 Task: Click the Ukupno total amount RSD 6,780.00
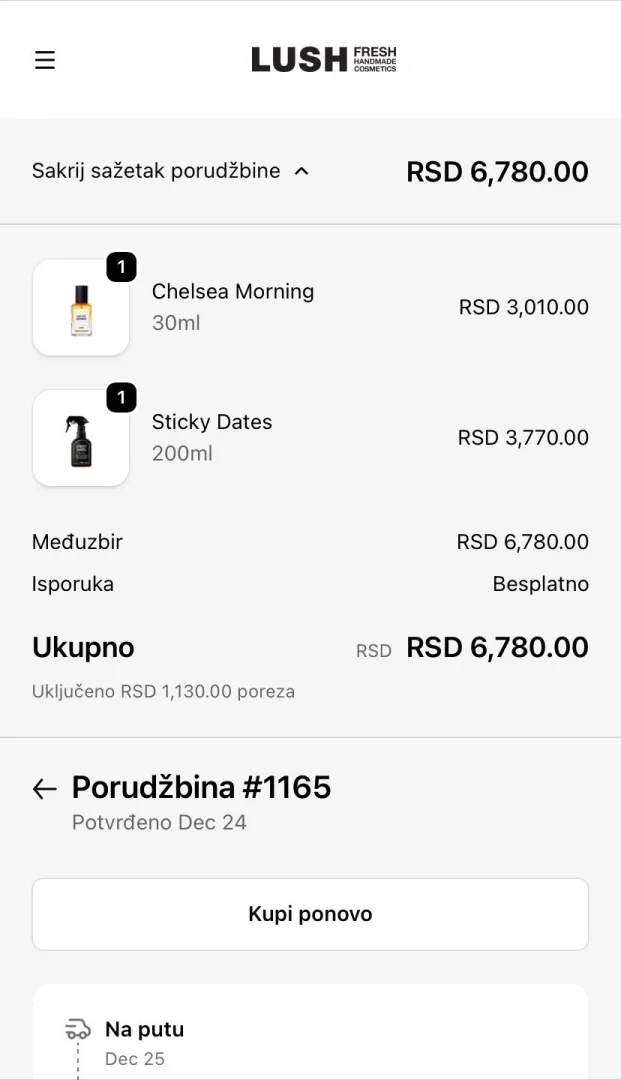click(496, 647)
